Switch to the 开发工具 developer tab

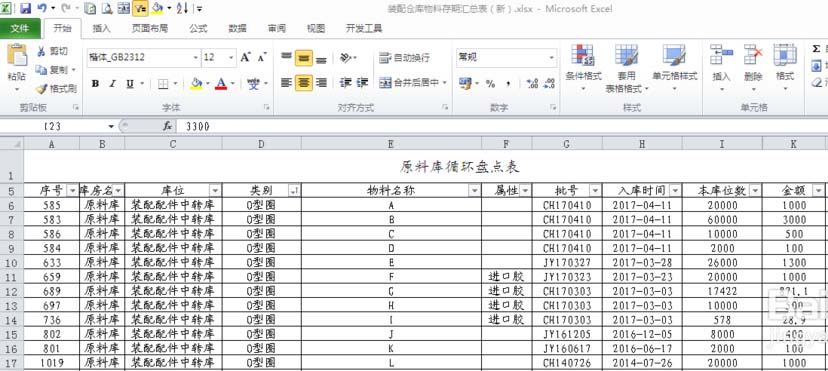pyautogui.click(x=364, y=28)
